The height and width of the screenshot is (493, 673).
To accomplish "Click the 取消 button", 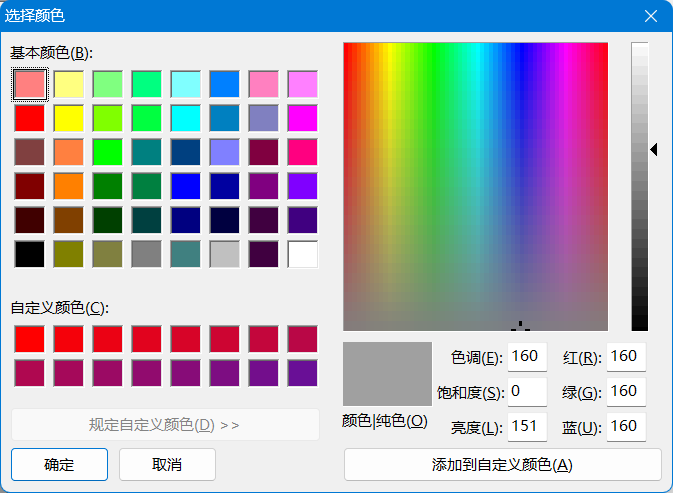I will point(167,465).
